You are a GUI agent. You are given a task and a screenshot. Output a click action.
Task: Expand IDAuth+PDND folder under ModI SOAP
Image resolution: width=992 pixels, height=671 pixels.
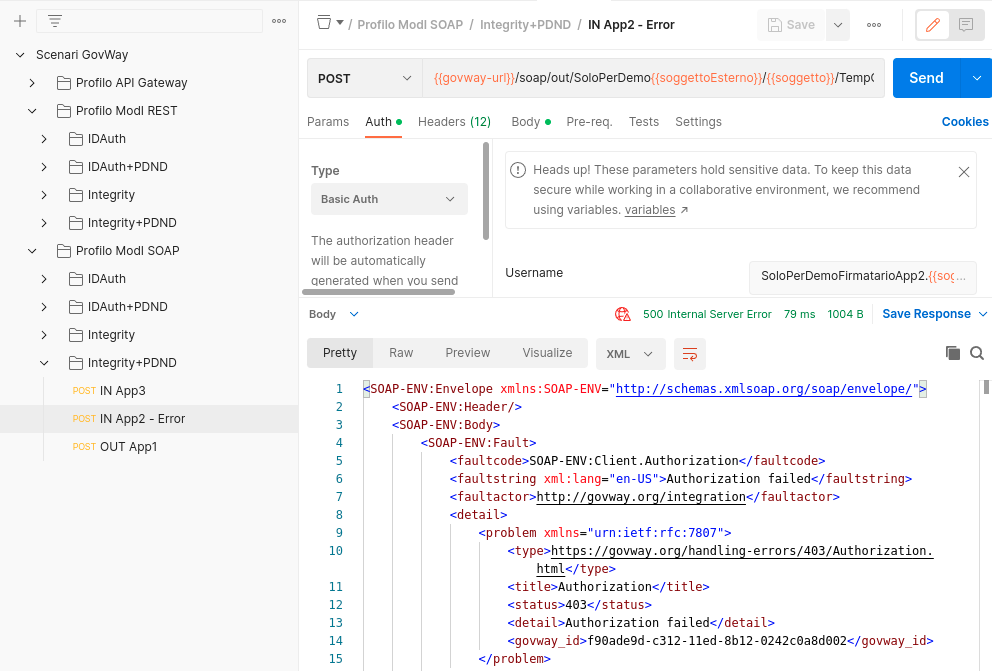pyautogui.click(x=44, y=307)
